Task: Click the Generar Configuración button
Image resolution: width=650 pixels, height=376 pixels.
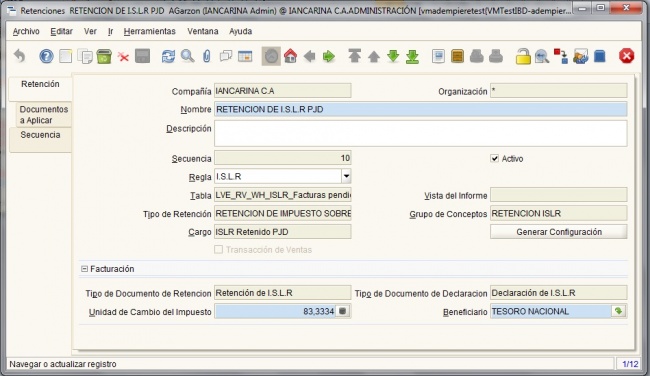Action: click(x=558, y=232)
